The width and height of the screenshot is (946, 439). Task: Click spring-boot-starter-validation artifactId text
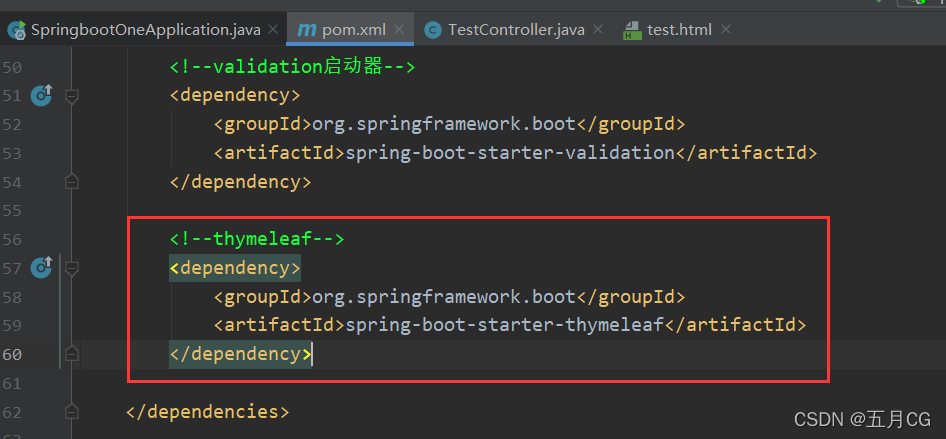[x=510, y=153]
